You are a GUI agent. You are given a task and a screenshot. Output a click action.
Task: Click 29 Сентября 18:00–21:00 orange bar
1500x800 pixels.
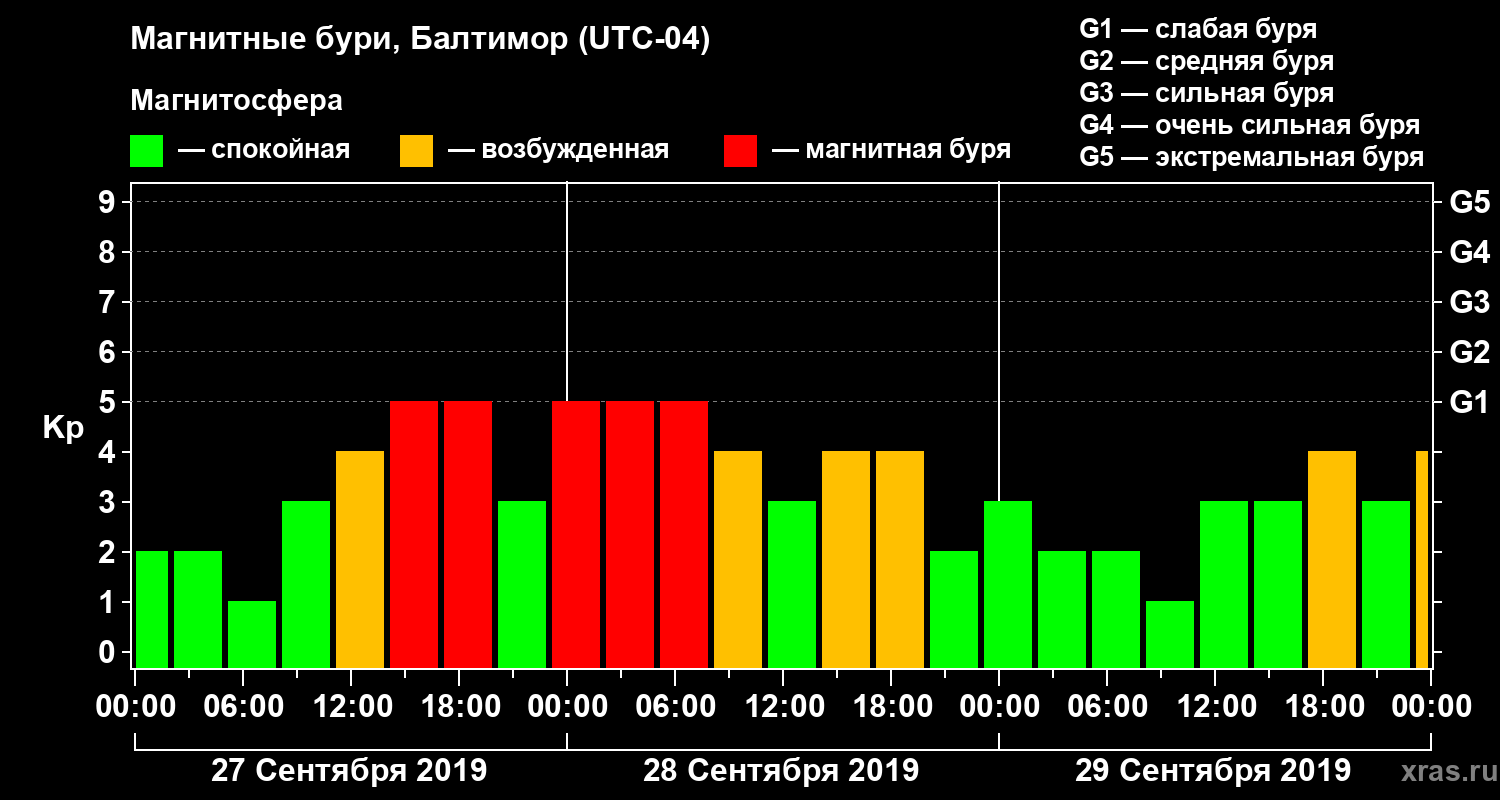pyautogui.click(x=1332, y=559)
